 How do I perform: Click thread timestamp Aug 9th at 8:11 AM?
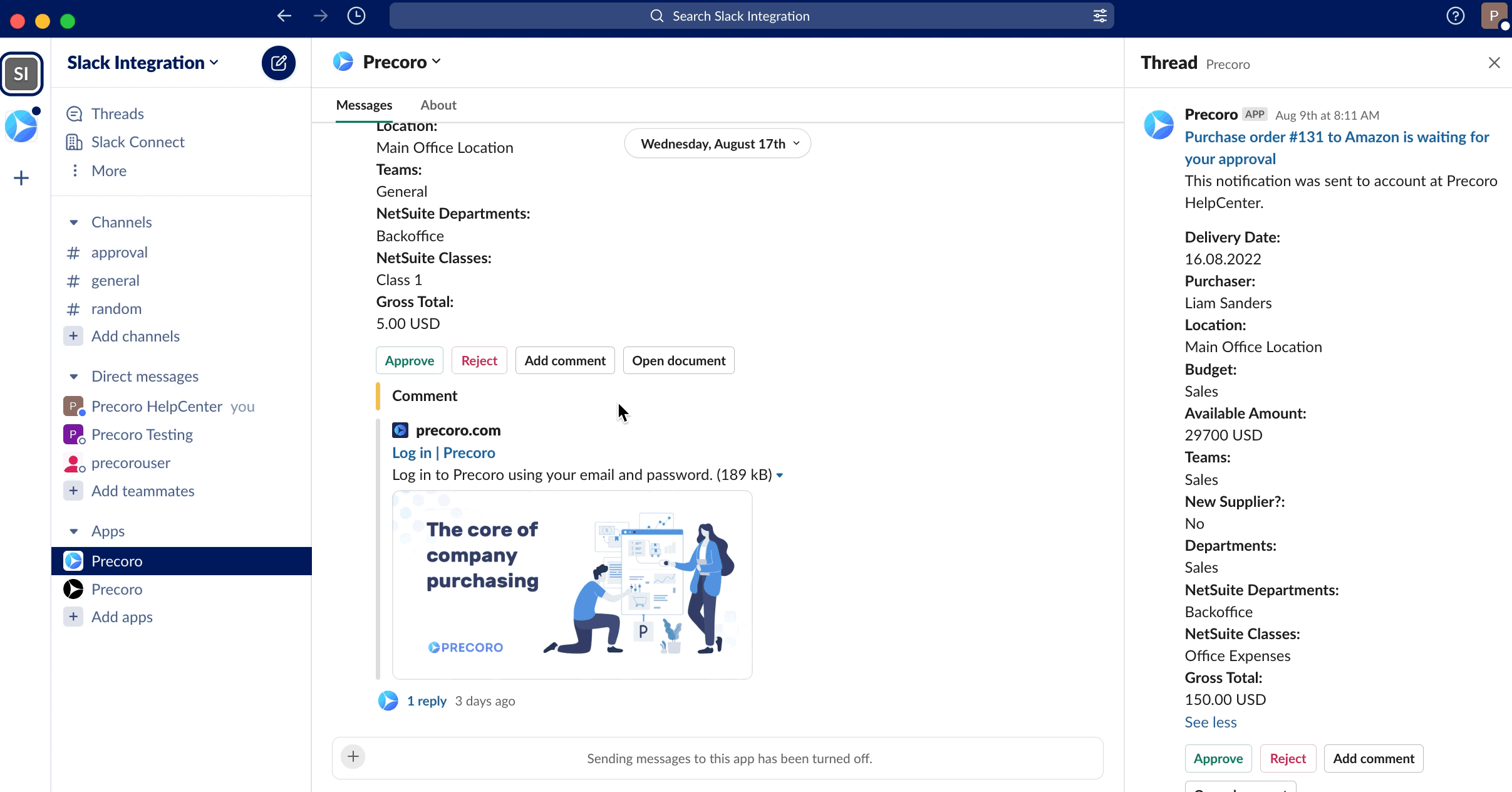point(1327,116)
